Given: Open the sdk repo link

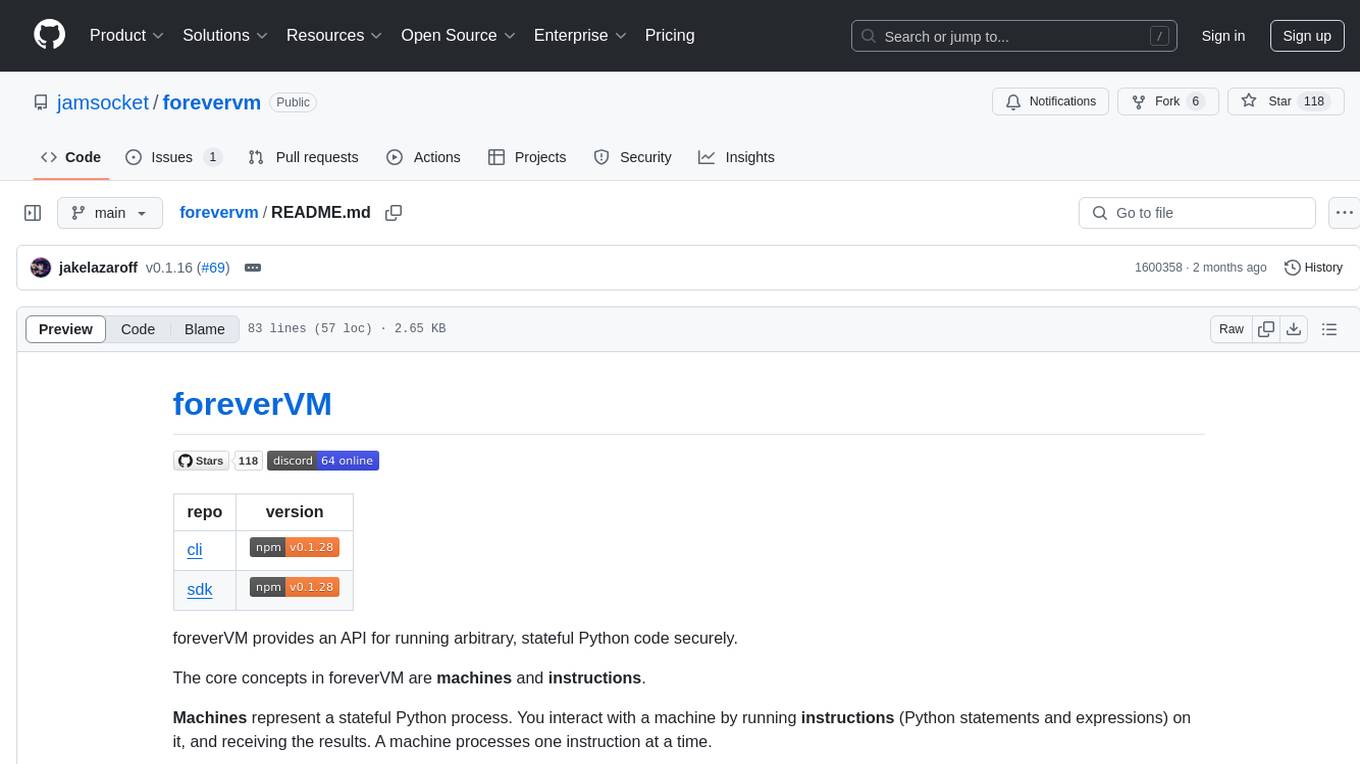Looking at the screenshot, I should point(200,589).
